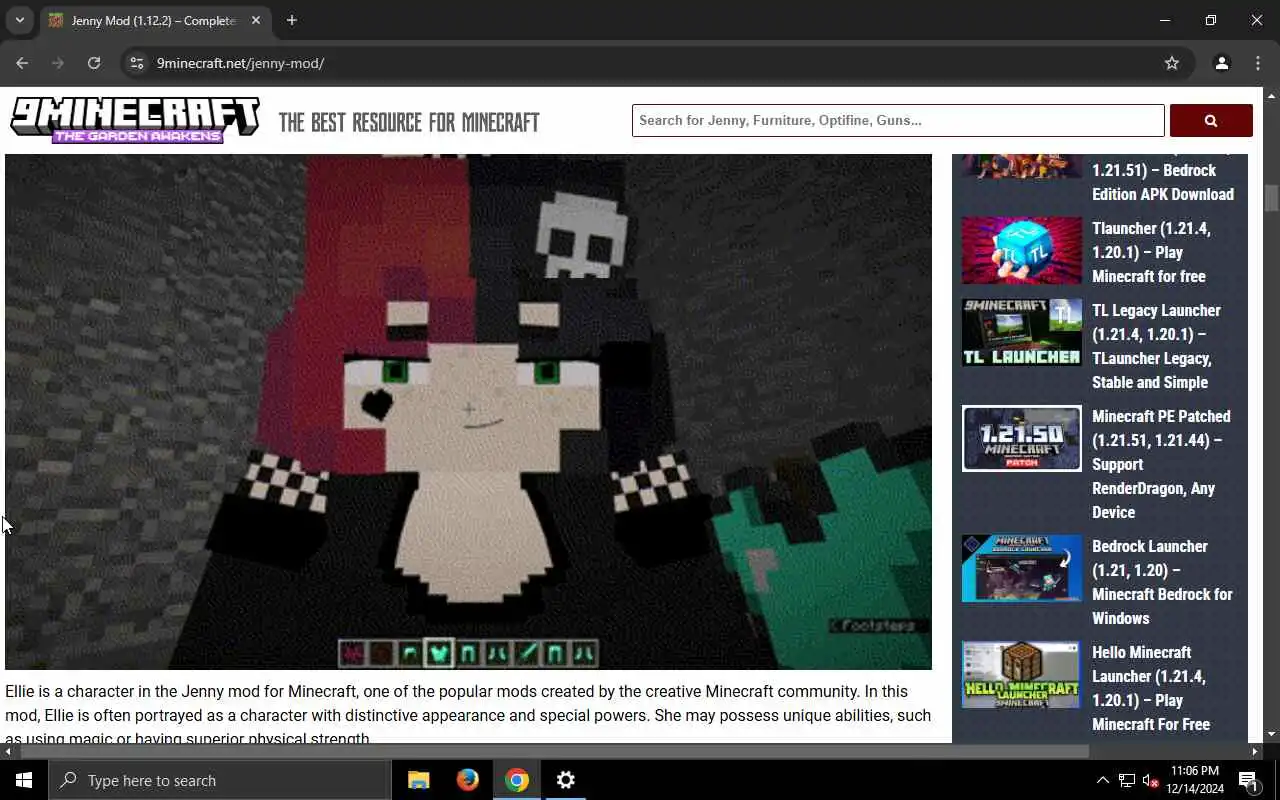This screenshot has width=1280, height=800.
Task: Open the clock showing 11:06 PM
Action: point(1194,780)
